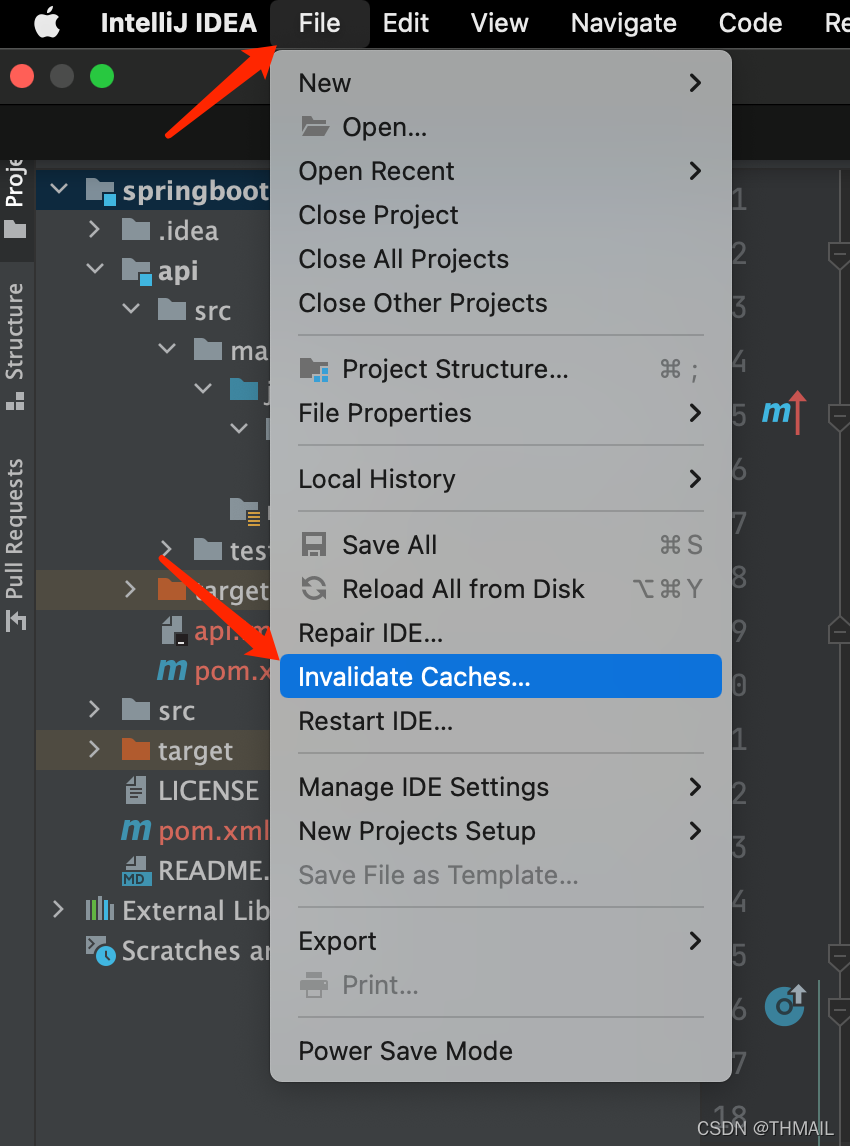Expand the root target folder
Screen dimensions: 850x1146
click(x=95, y=750)
